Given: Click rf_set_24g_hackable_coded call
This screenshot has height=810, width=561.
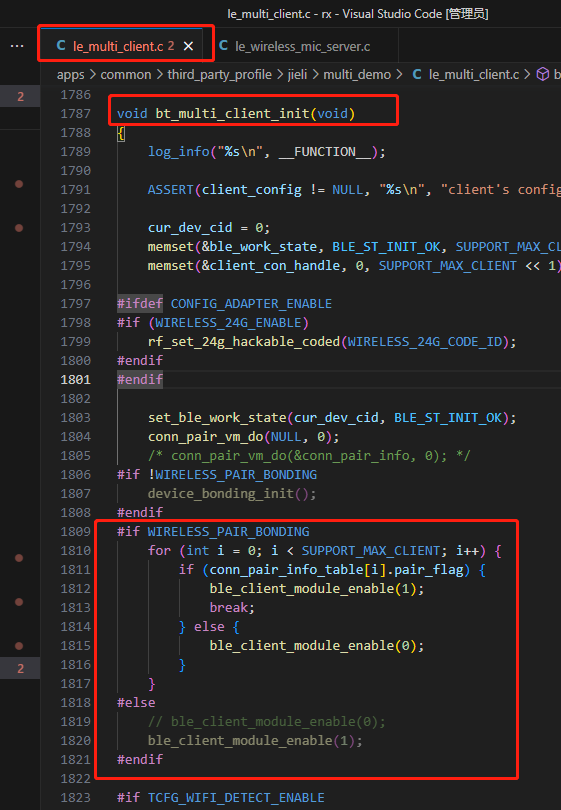Looking at the screenshot, I should tap(244, 342).
